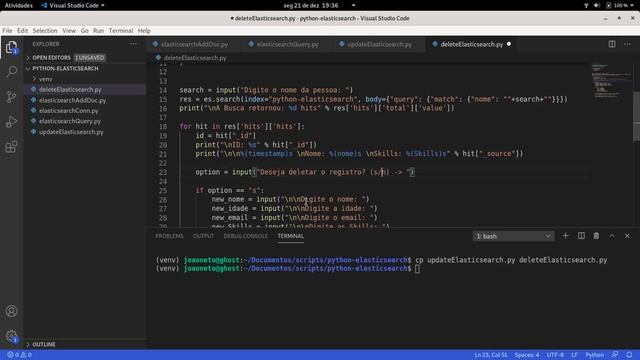This screenshot has width=640, height=360.
Task: Open the feedback icon in status bar
Action: coord(615,355)
